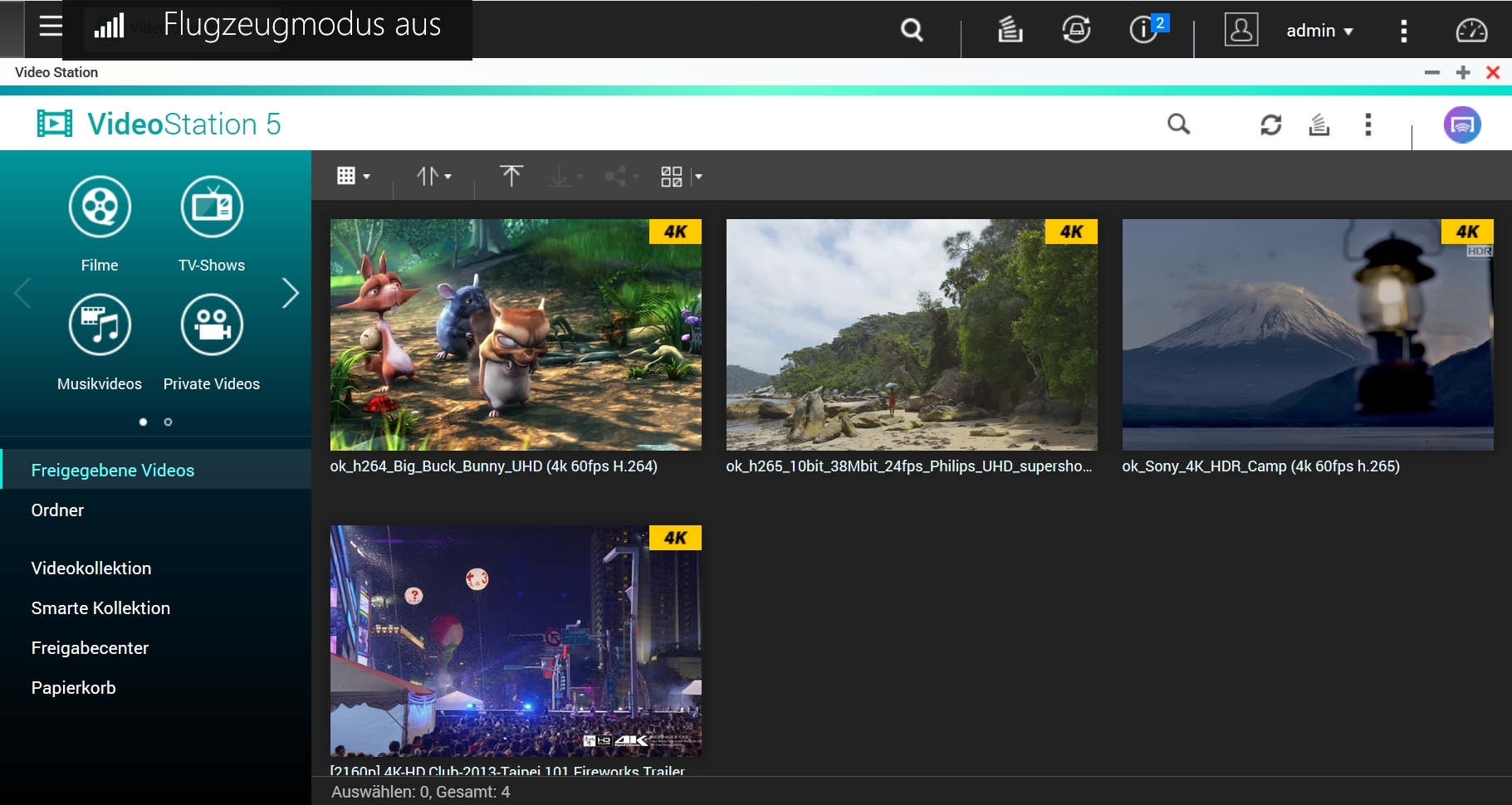The width and height of the screenshot is (1512, 805).
Task: Select the first category page dot
Action: click(x=143, y=422)
